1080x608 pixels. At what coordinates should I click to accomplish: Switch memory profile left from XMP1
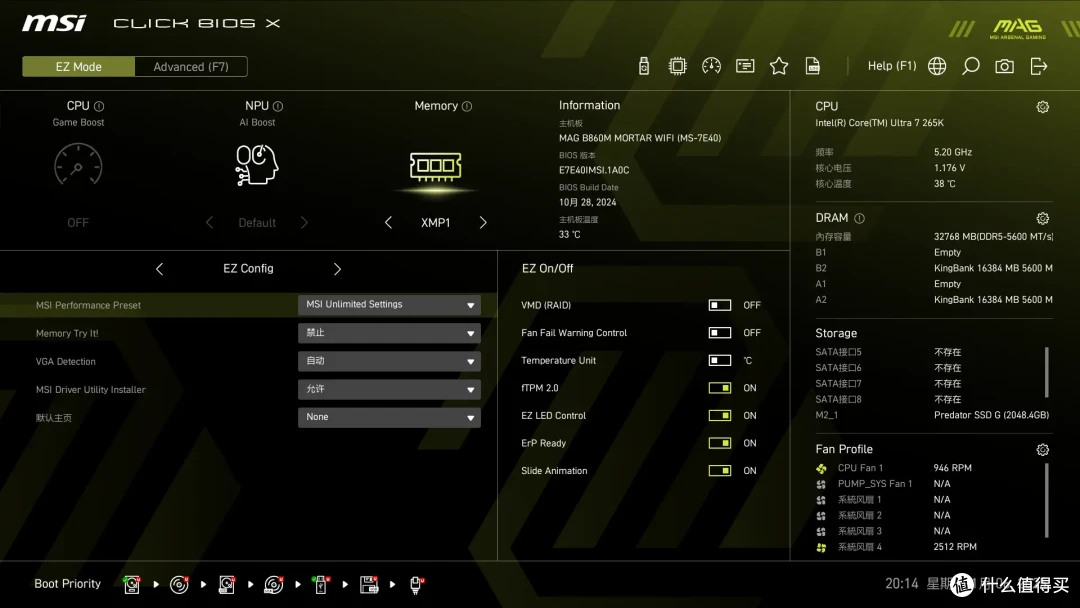[388, 222]
